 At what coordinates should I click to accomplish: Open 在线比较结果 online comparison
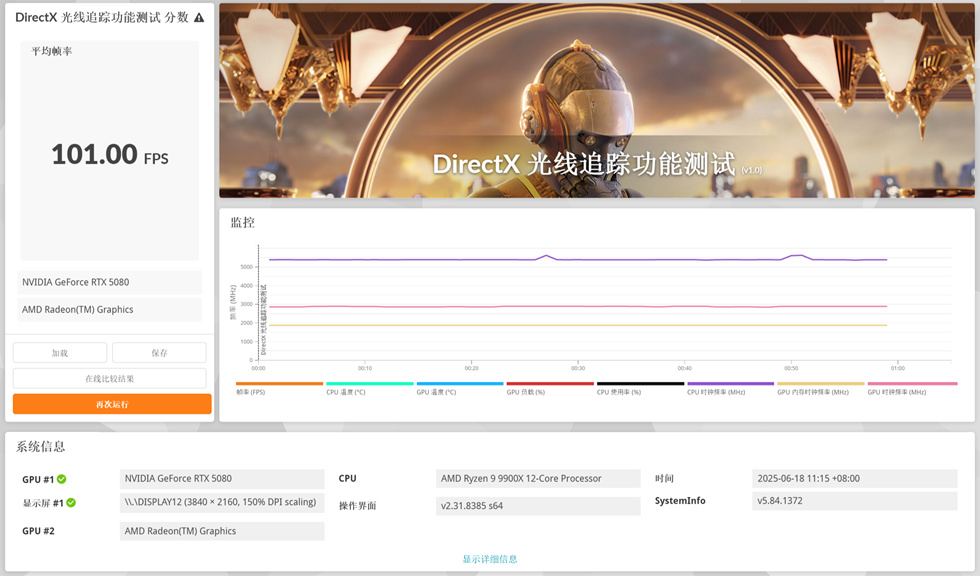[109, 379]
